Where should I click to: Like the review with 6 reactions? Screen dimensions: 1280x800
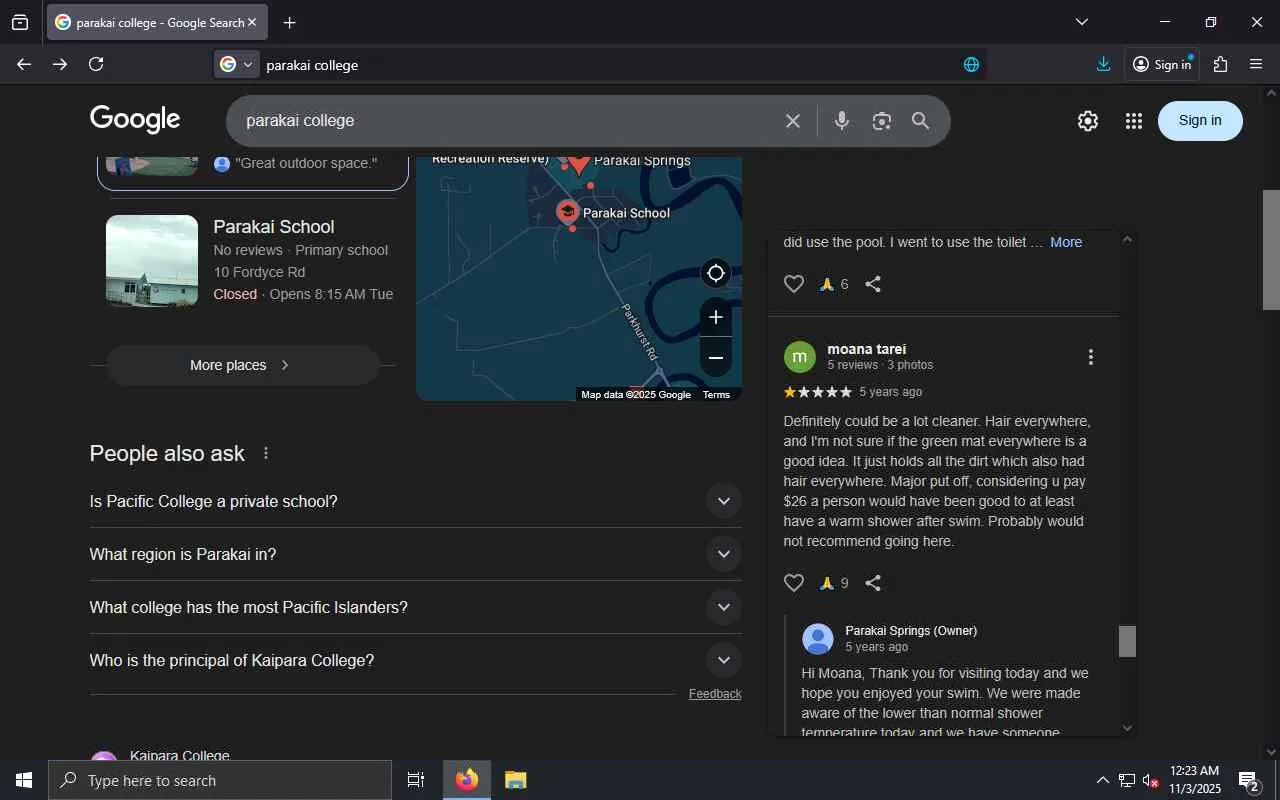794,284
